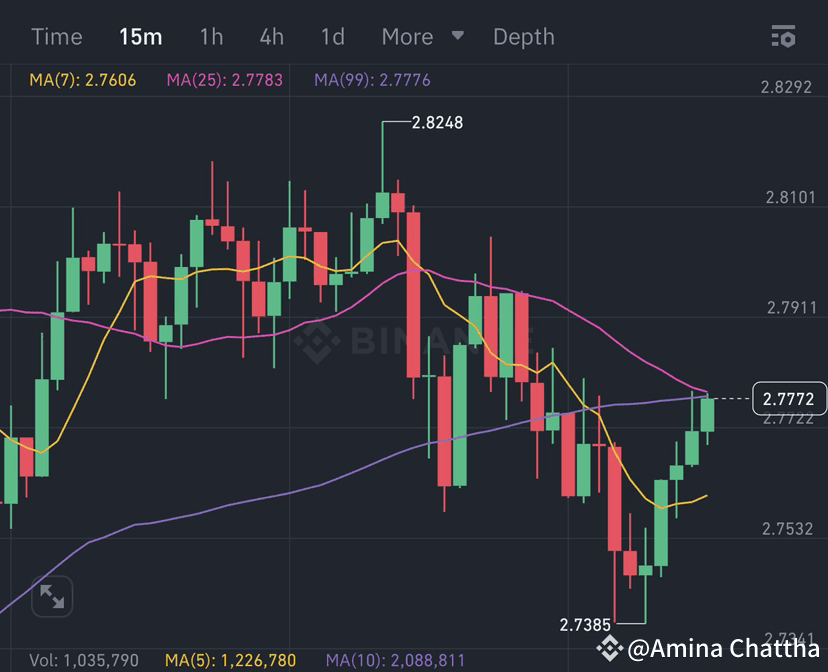Click the fullscreen expand icon bottom left
The image size is (828, 672).
[x=51, y=596]
